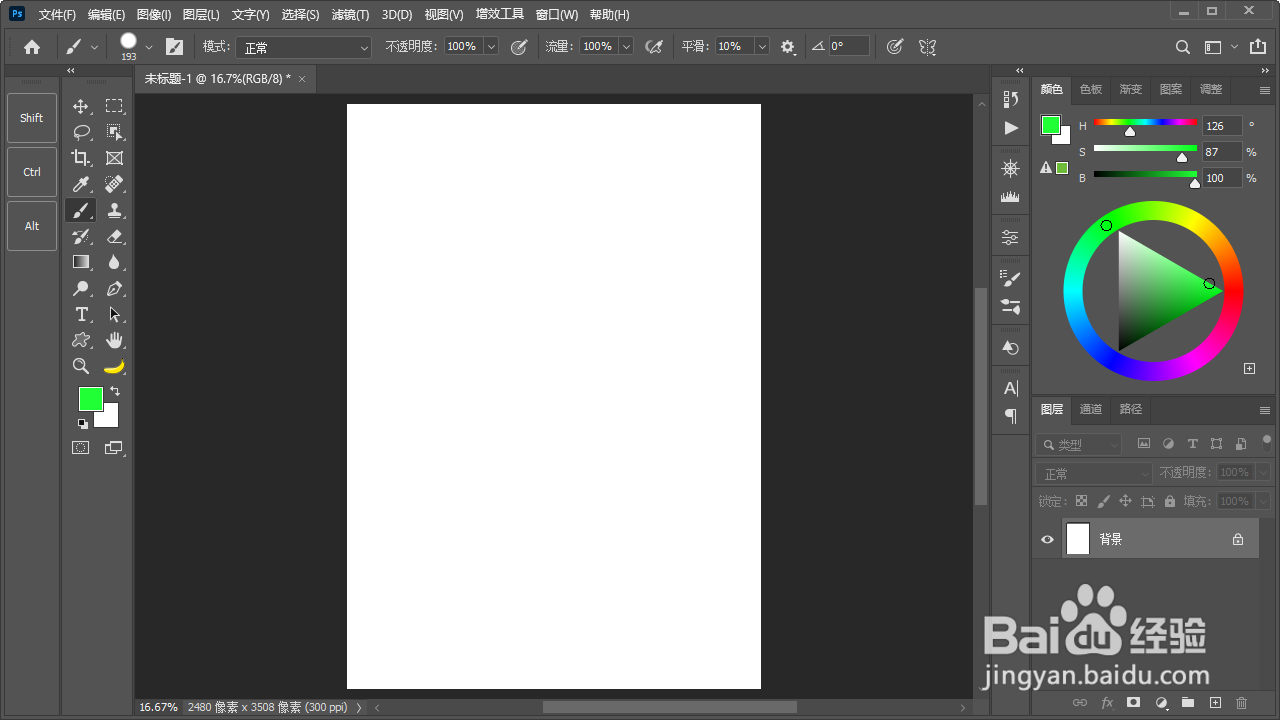Click the brush angle input field
Screen dimensions: 1280x720
tap(848, 46)
